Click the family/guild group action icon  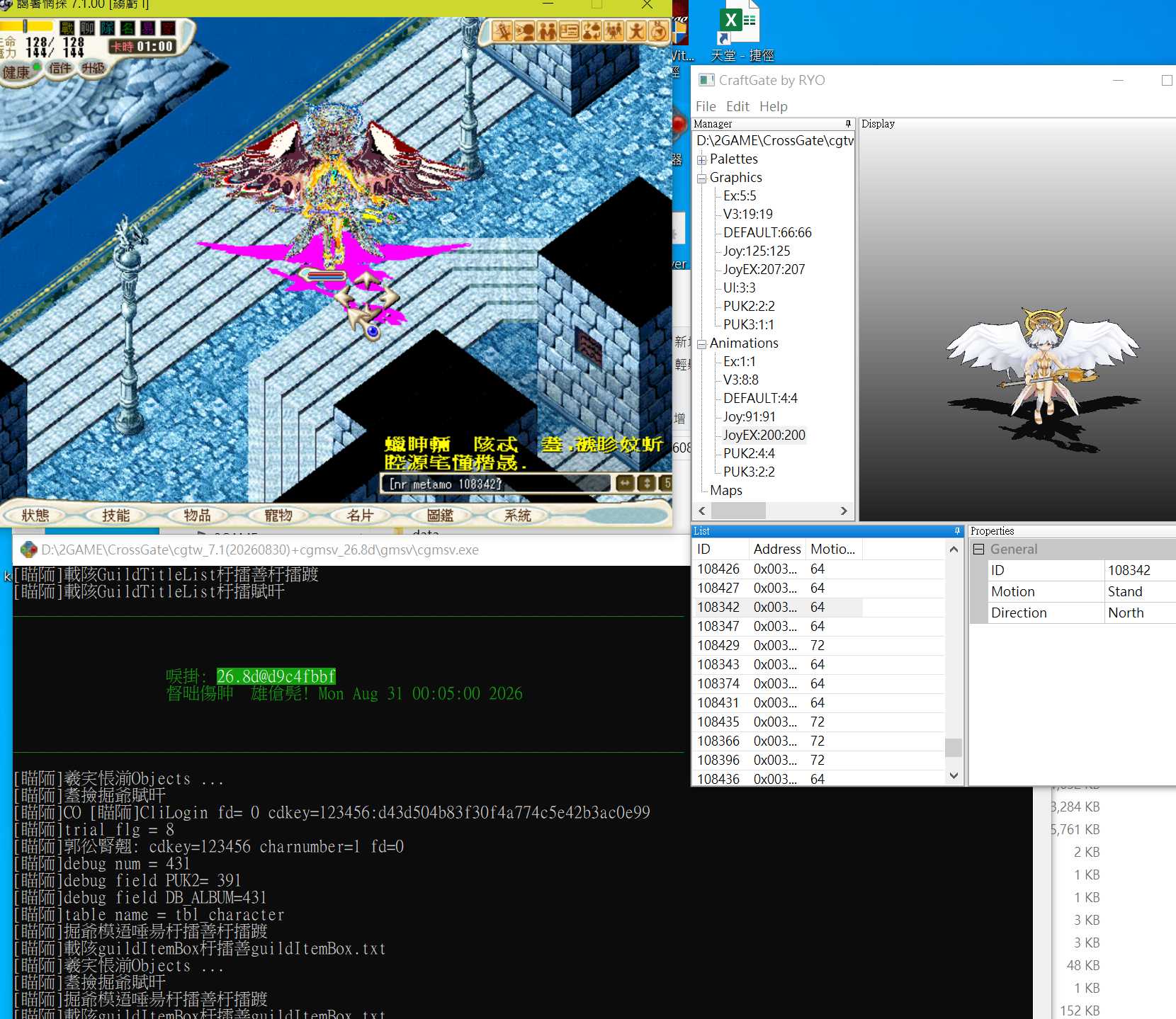coord(614,31)
